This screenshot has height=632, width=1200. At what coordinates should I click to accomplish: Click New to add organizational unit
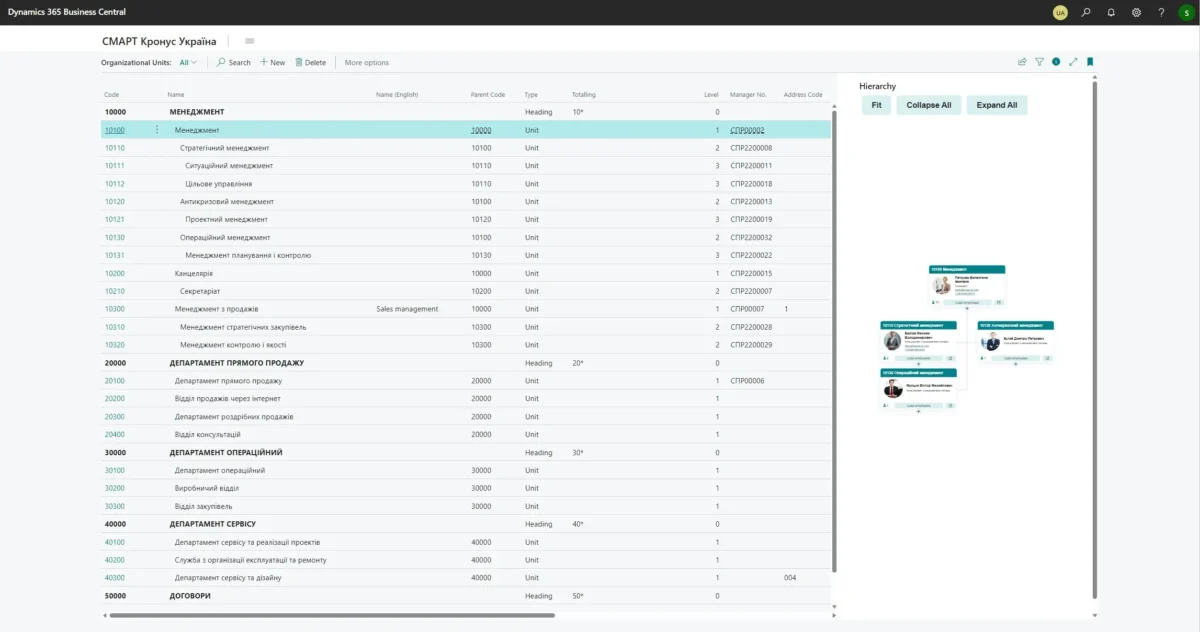click(272, 63)
